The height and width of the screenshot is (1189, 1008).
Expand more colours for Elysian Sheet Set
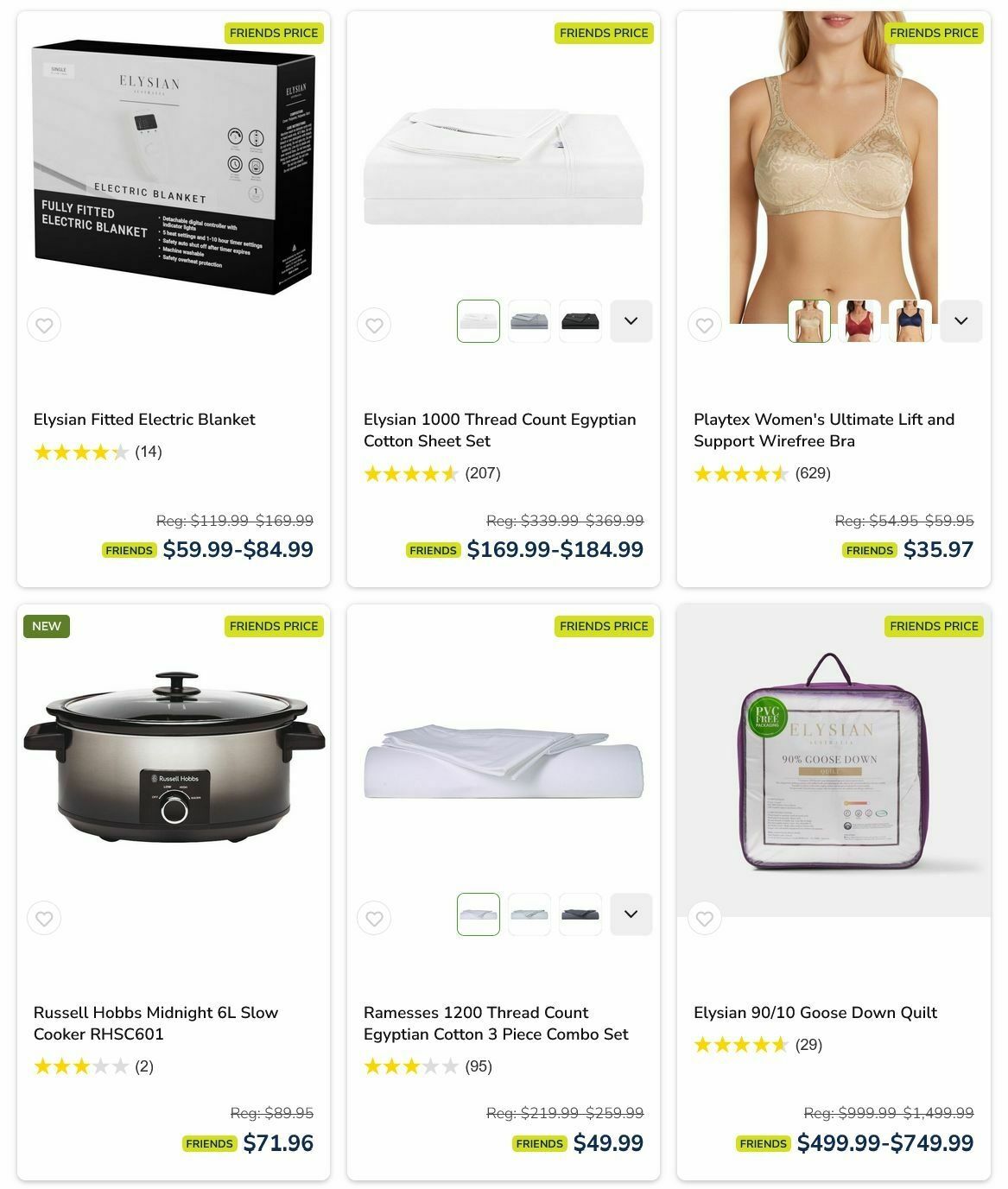pyautogui.click(x=631, y=321)
